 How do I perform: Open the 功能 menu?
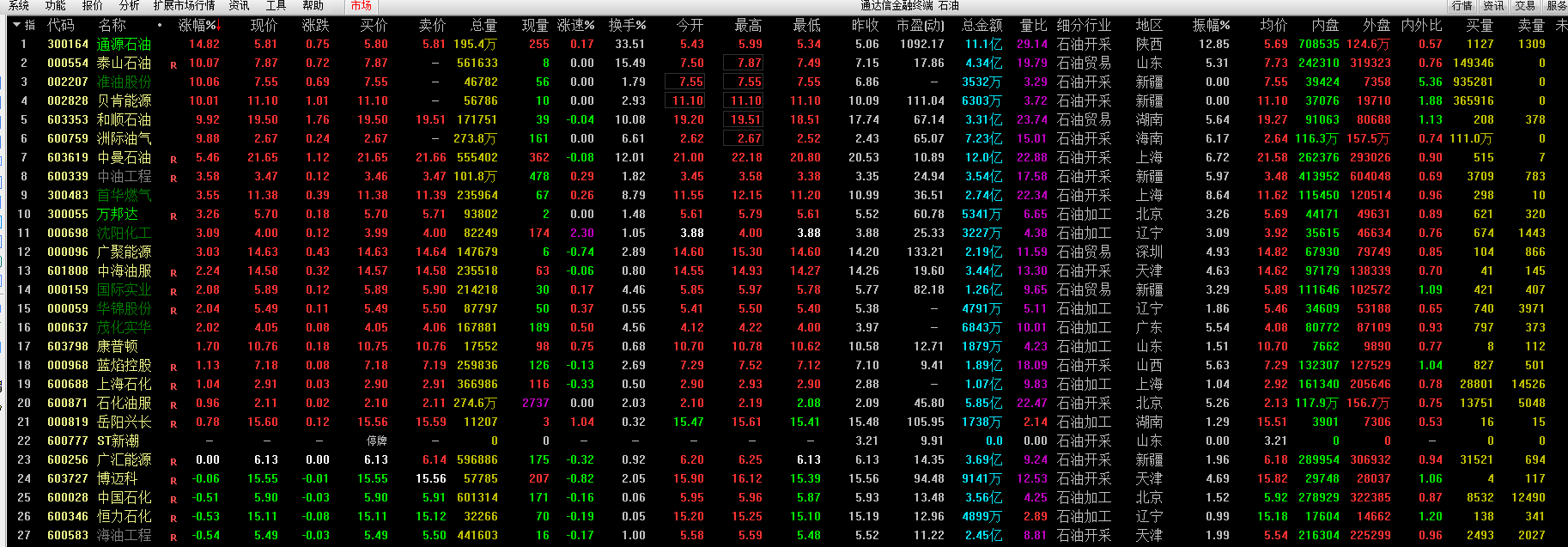tap(55, 5)
